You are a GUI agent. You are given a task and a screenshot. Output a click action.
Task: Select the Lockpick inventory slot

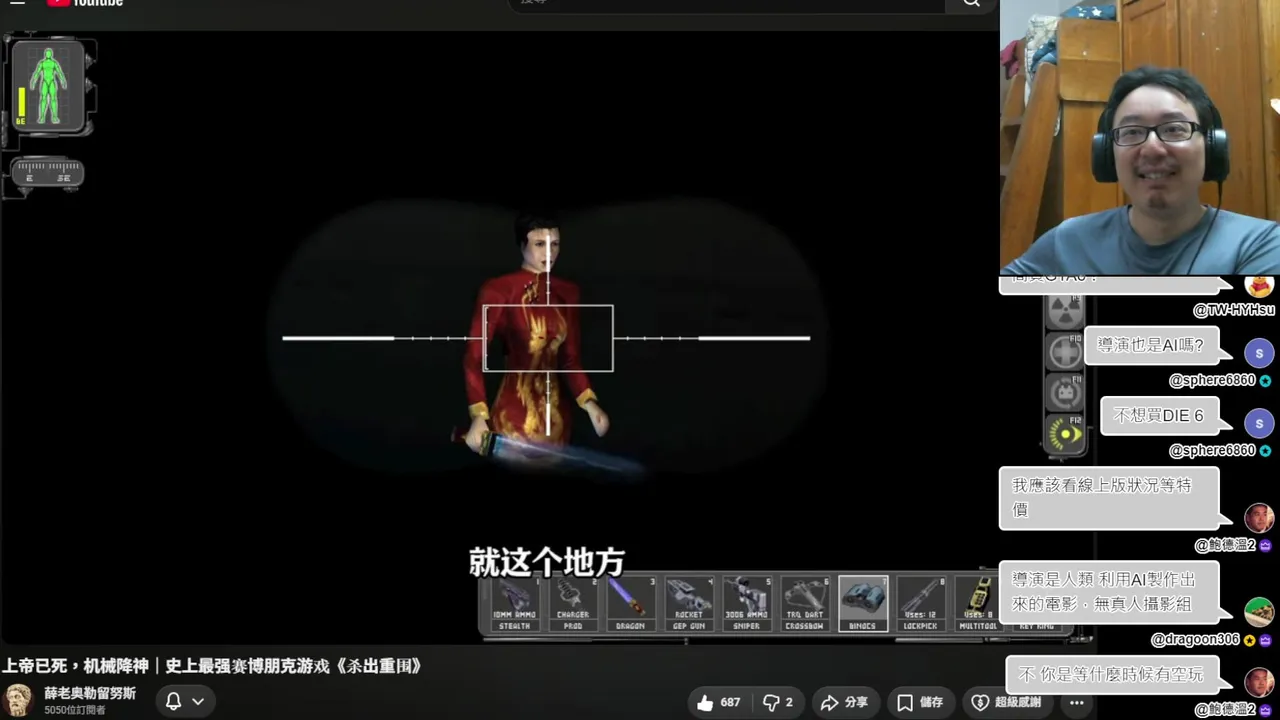[x=921, y=604]
